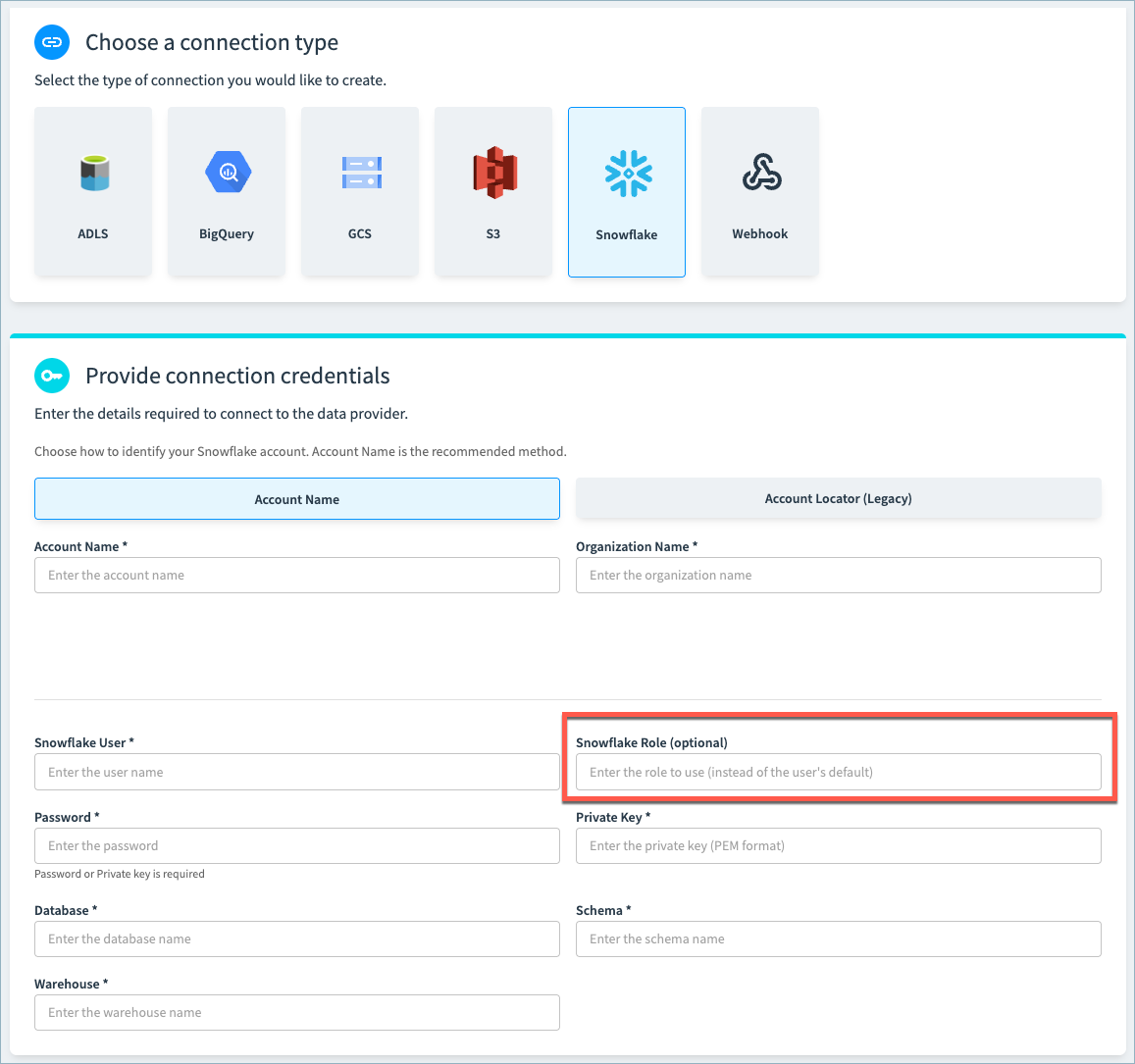Viewport: 1135px width, 1064px height.
Task: Click the 'Choose how to identify your Snowflake account' text
Action: click(300, 452)
